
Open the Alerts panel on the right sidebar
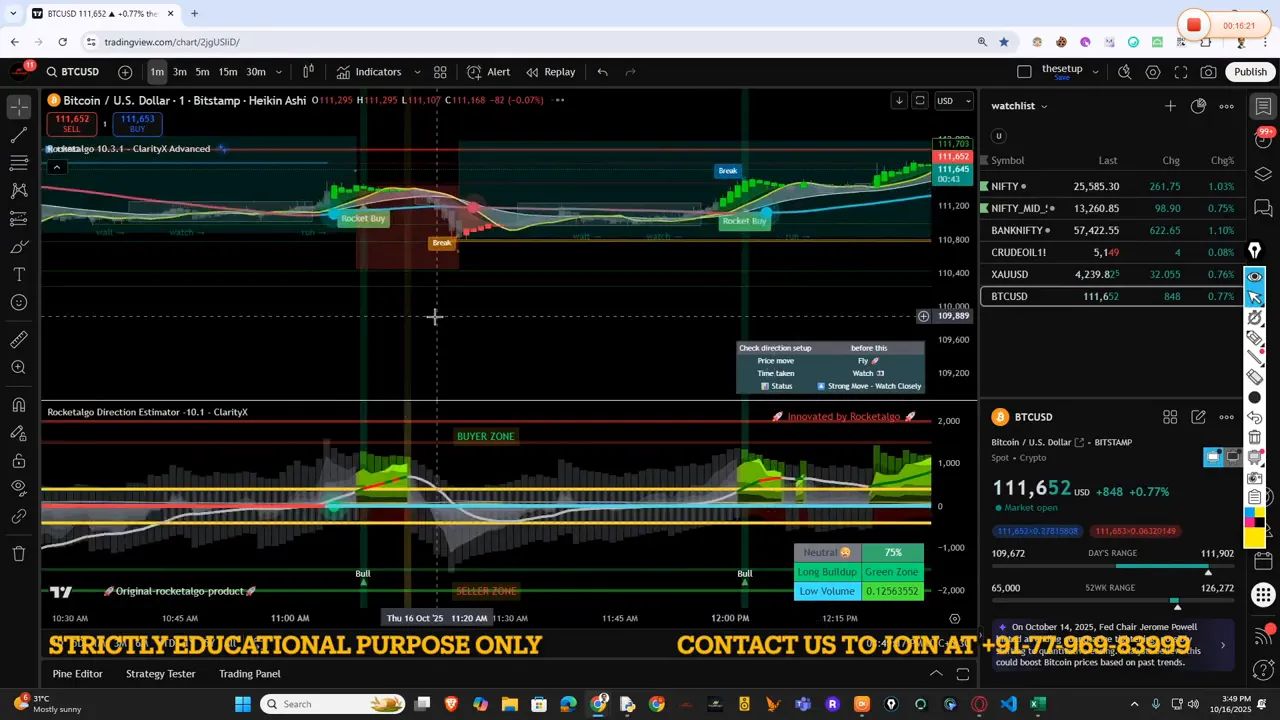click(1262, 141)
